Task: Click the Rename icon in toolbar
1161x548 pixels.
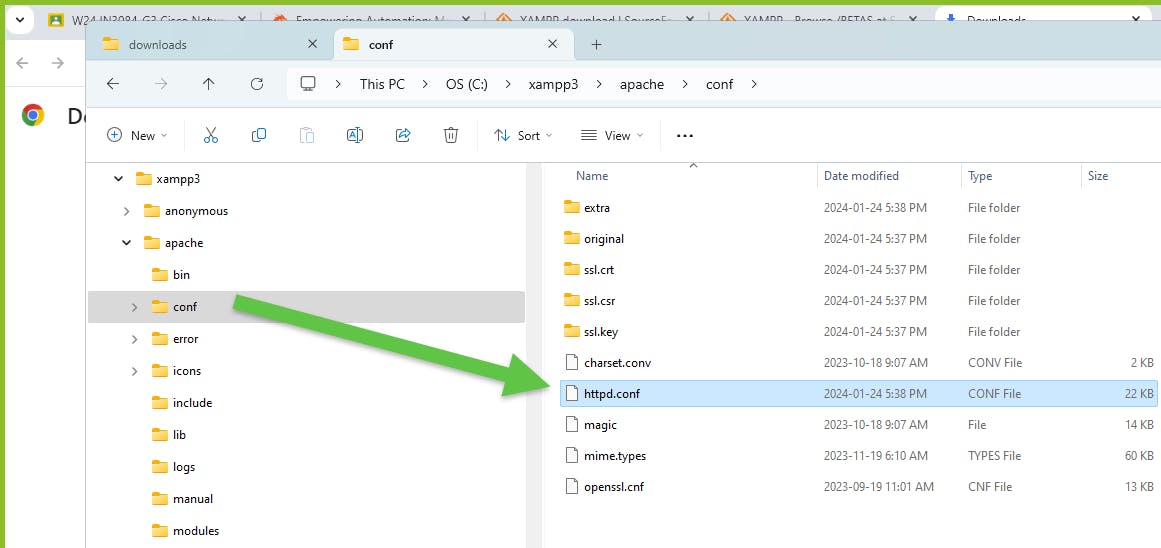Action: [x=355, y=135]
